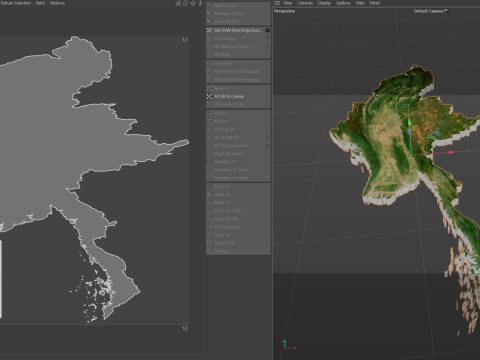The image size is (480, 360).
Task: Click the Clear UV Pins command
Action: pyautogui.click(x=238, y=22)
